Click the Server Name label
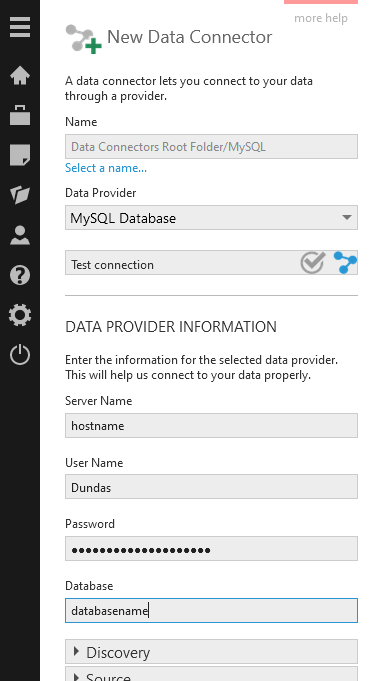Image resolution: width=381 pixels, height=681 pixels. click(99, 400)
